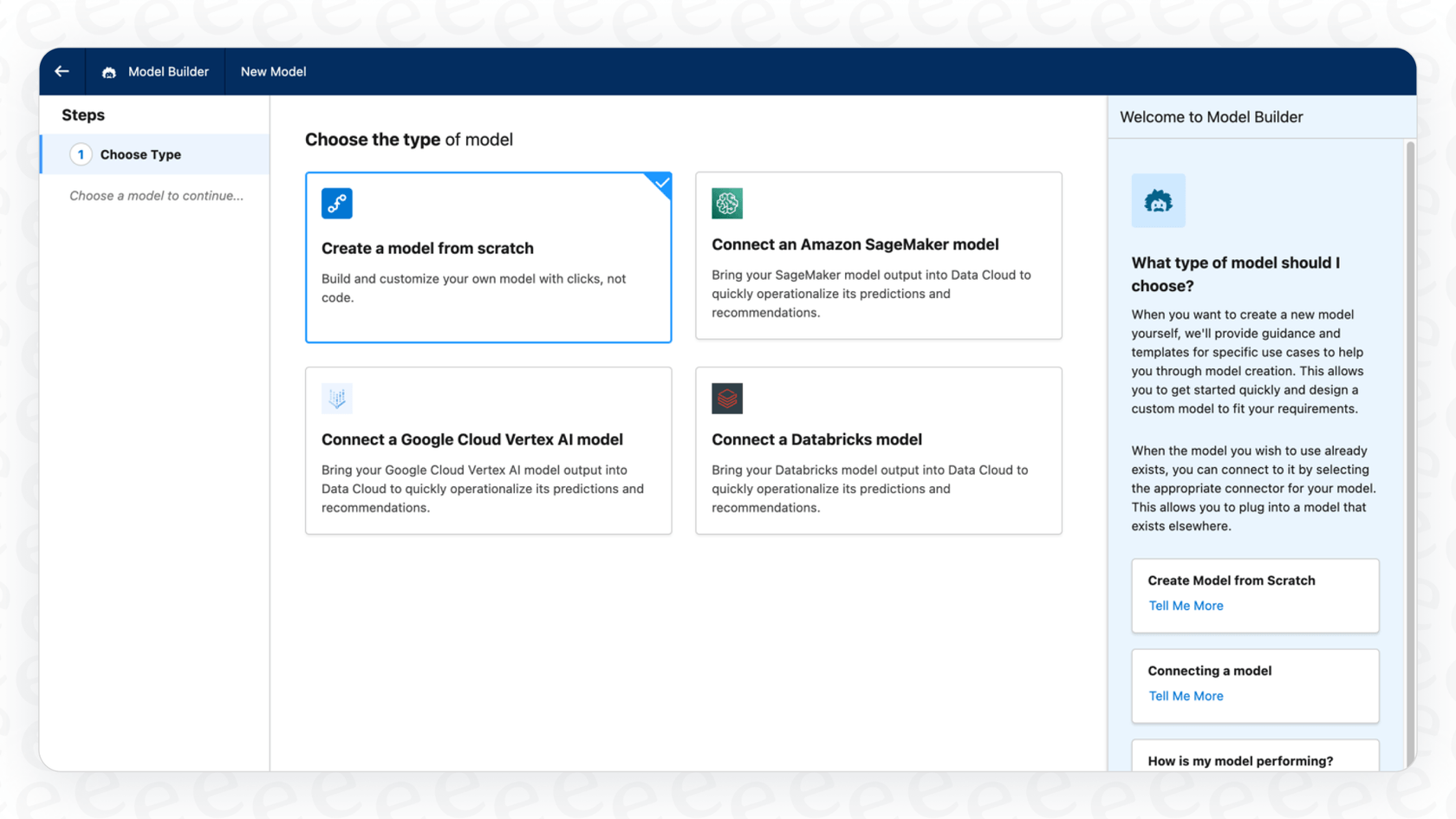Click the Choose Type step in Steps panel
Image resolution: width=1456 pixels, height=819 pixels.
click(x=140, y=154)
